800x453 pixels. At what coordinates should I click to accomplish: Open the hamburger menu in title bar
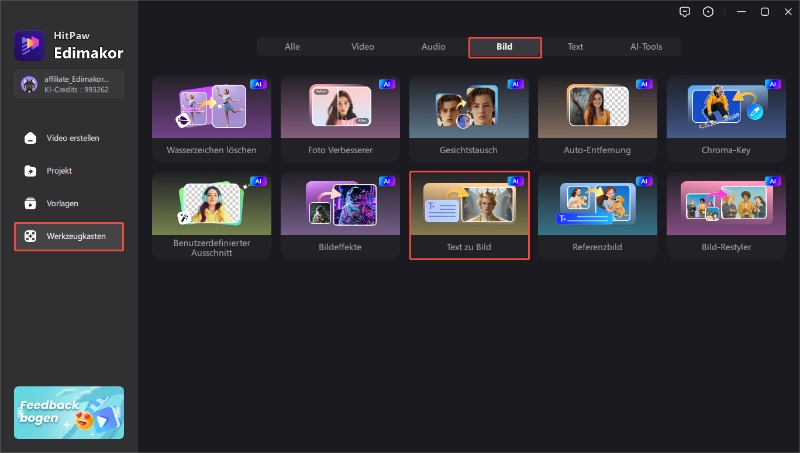pos(737,12)
